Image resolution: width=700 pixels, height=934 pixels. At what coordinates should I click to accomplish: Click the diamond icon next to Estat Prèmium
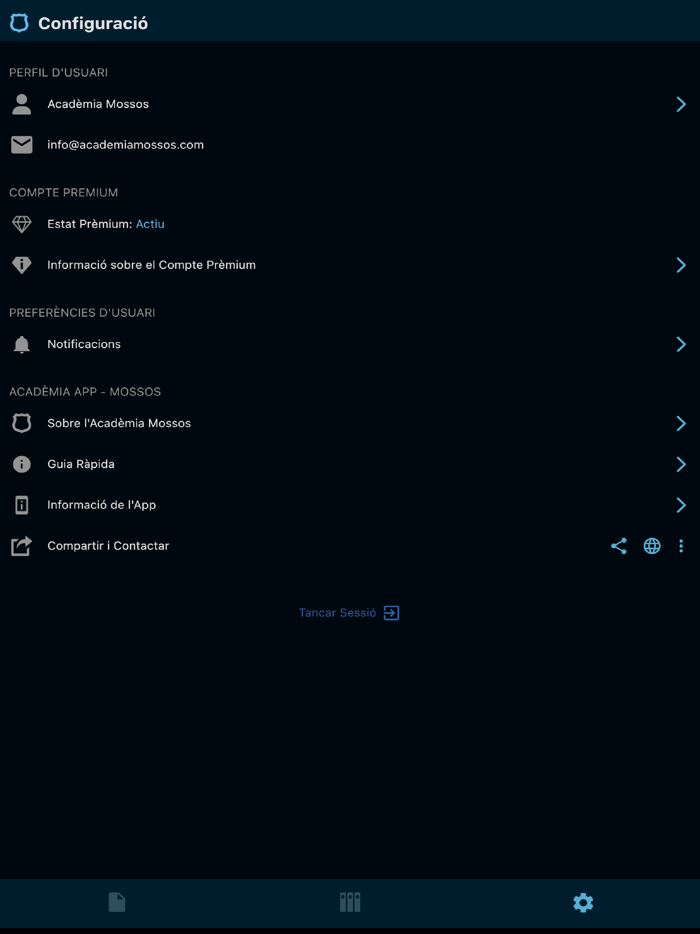pos(21,224)
